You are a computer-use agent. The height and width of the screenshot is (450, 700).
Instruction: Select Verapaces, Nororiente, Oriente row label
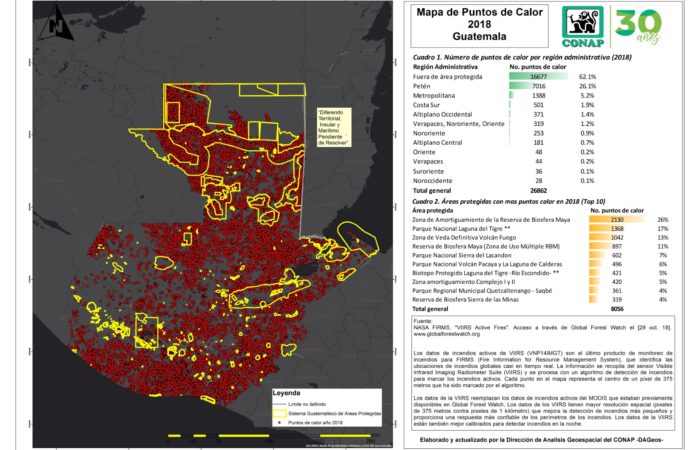tap(458, 124)
